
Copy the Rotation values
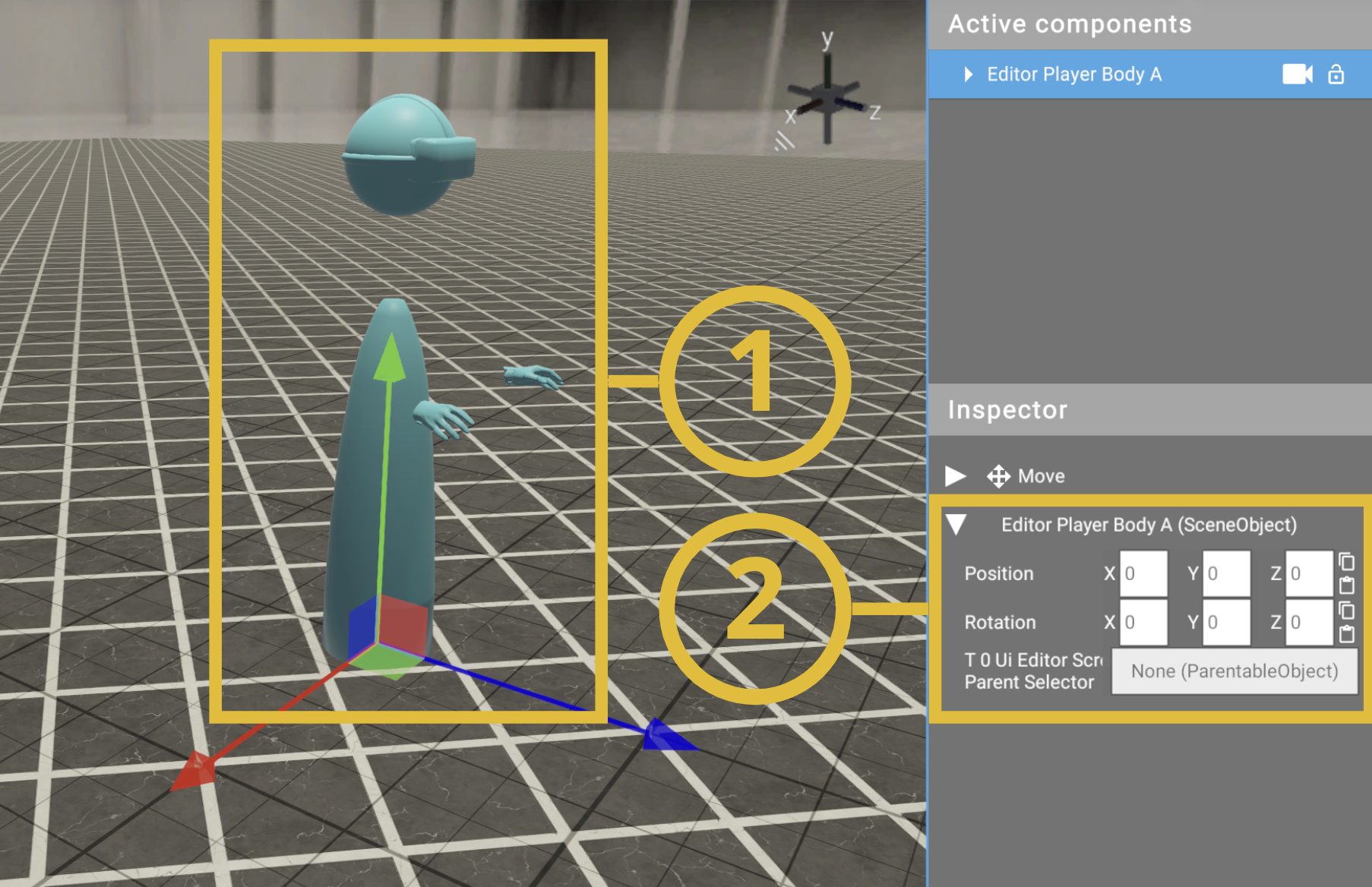(1346, 611)
